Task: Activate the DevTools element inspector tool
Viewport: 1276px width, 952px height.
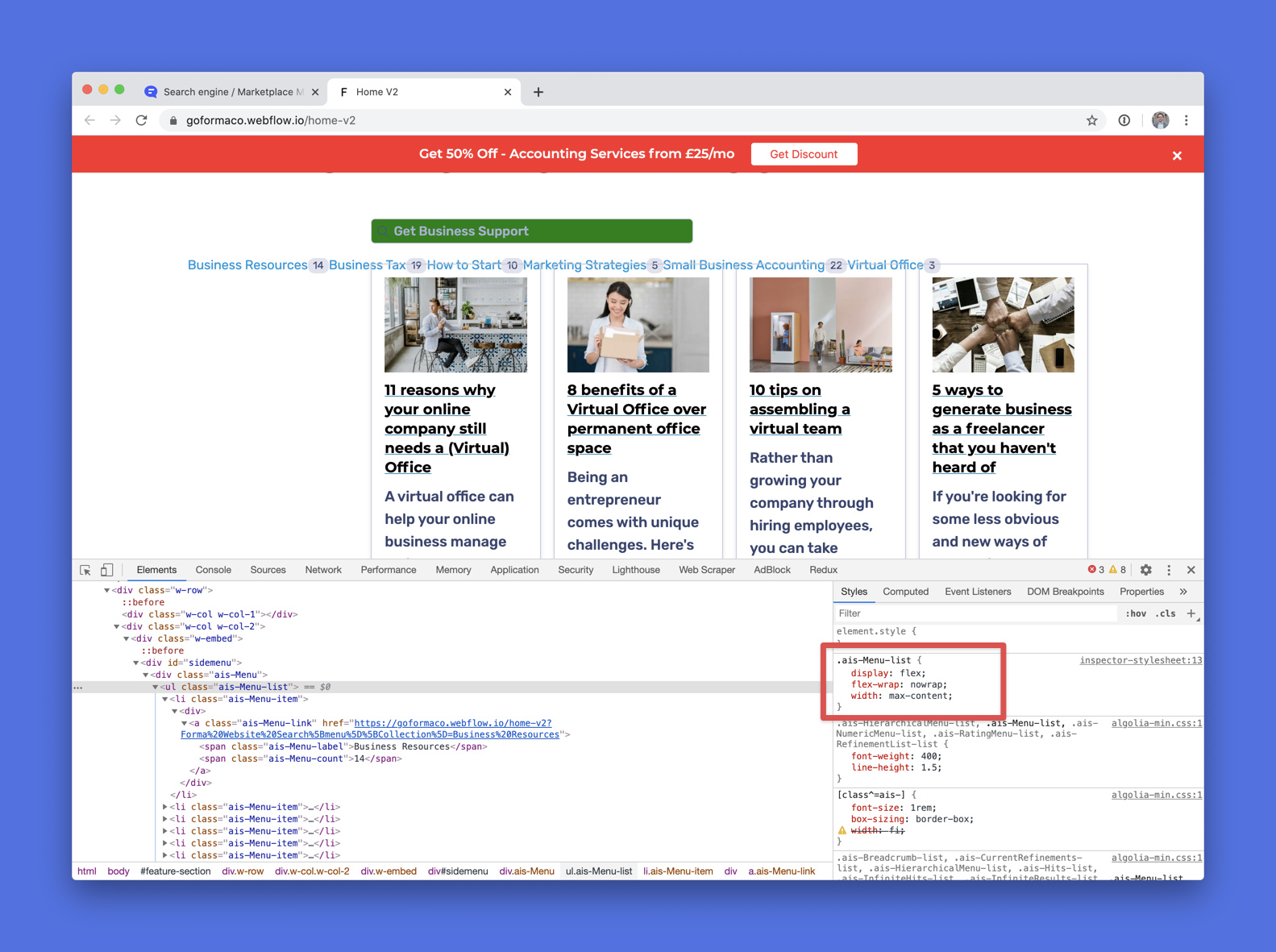Action: (x=85, y=570)
